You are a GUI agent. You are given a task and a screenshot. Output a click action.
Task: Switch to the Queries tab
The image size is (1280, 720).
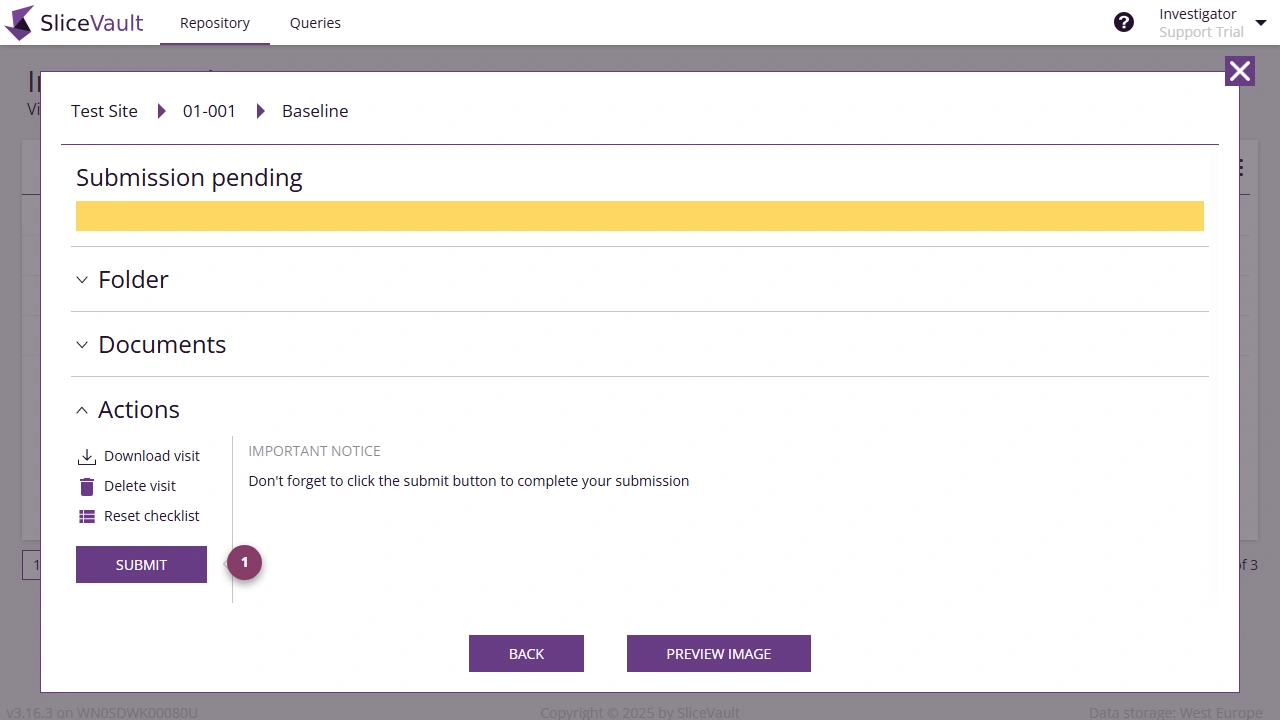click(x=315, y=22)
